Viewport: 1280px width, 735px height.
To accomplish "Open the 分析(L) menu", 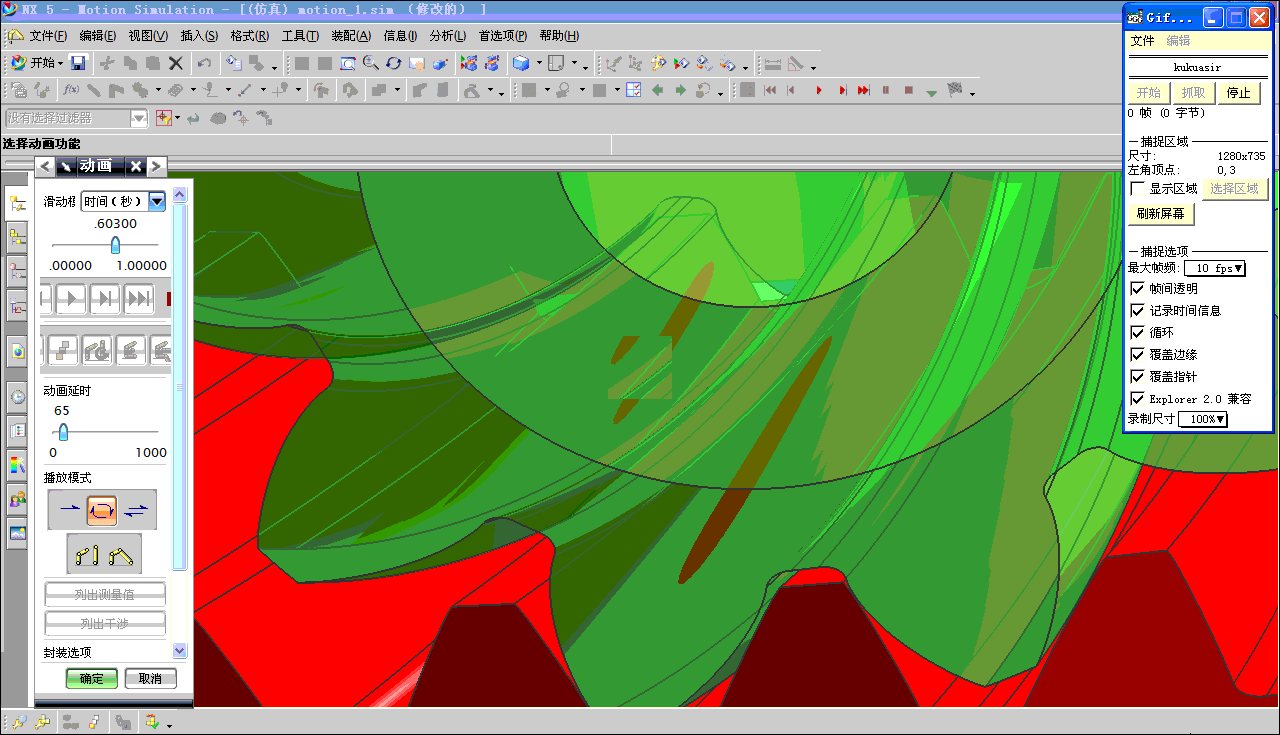I will point(448,36).
